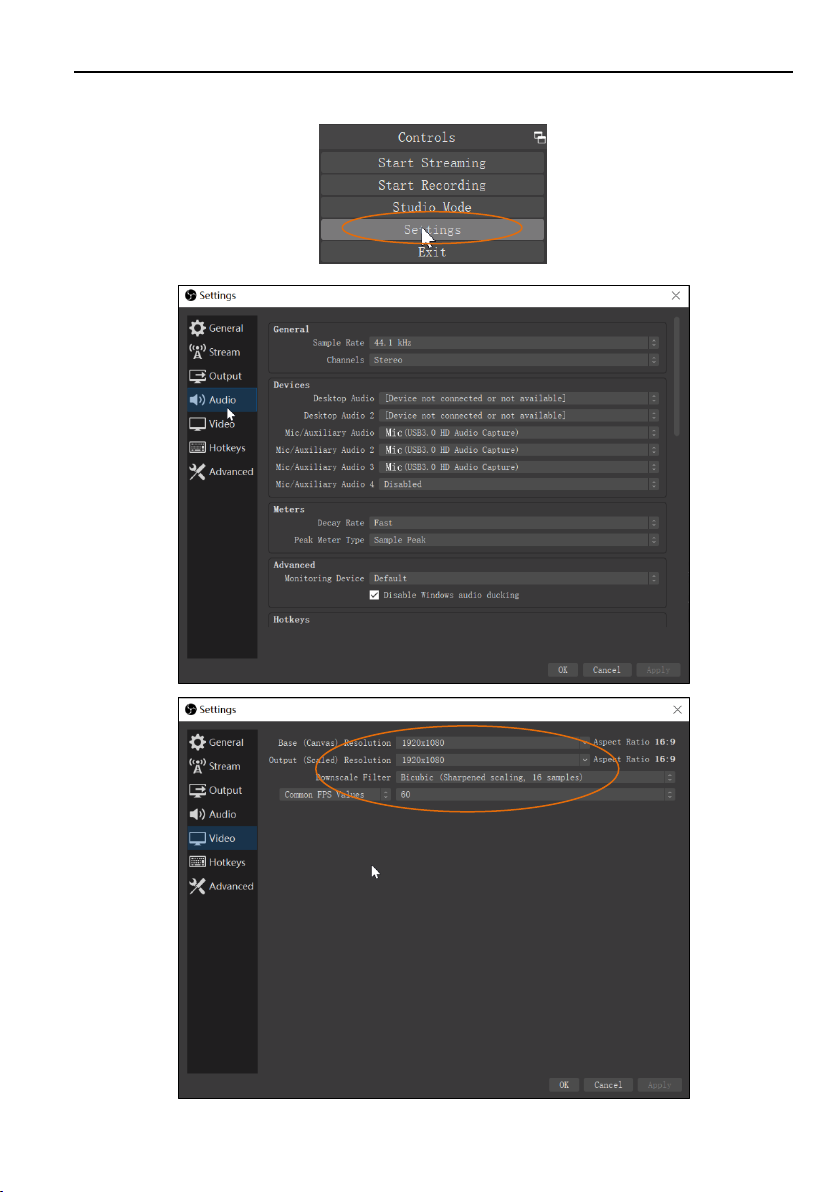Open Advanced tab in upper Settings window
The height and width of the screenshot is (1192, 840).
tap(222, 471)
